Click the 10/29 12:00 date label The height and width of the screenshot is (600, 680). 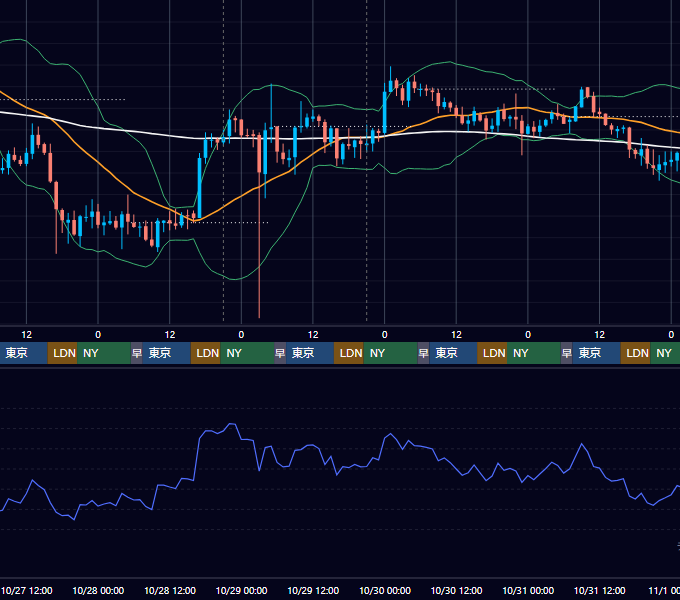tap(313, 590)
